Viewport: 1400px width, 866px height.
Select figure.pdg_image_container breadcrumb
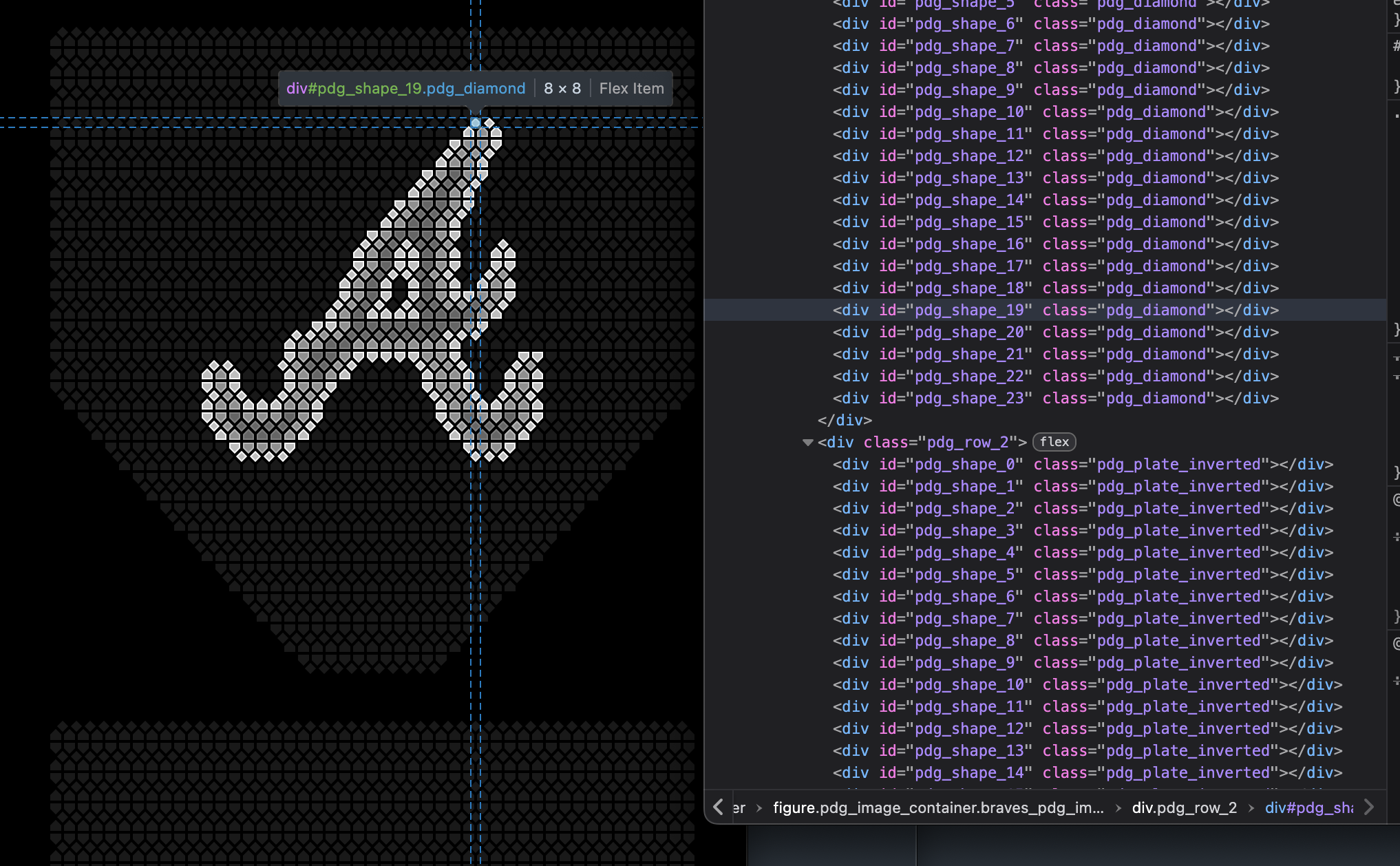coord(938,807)
